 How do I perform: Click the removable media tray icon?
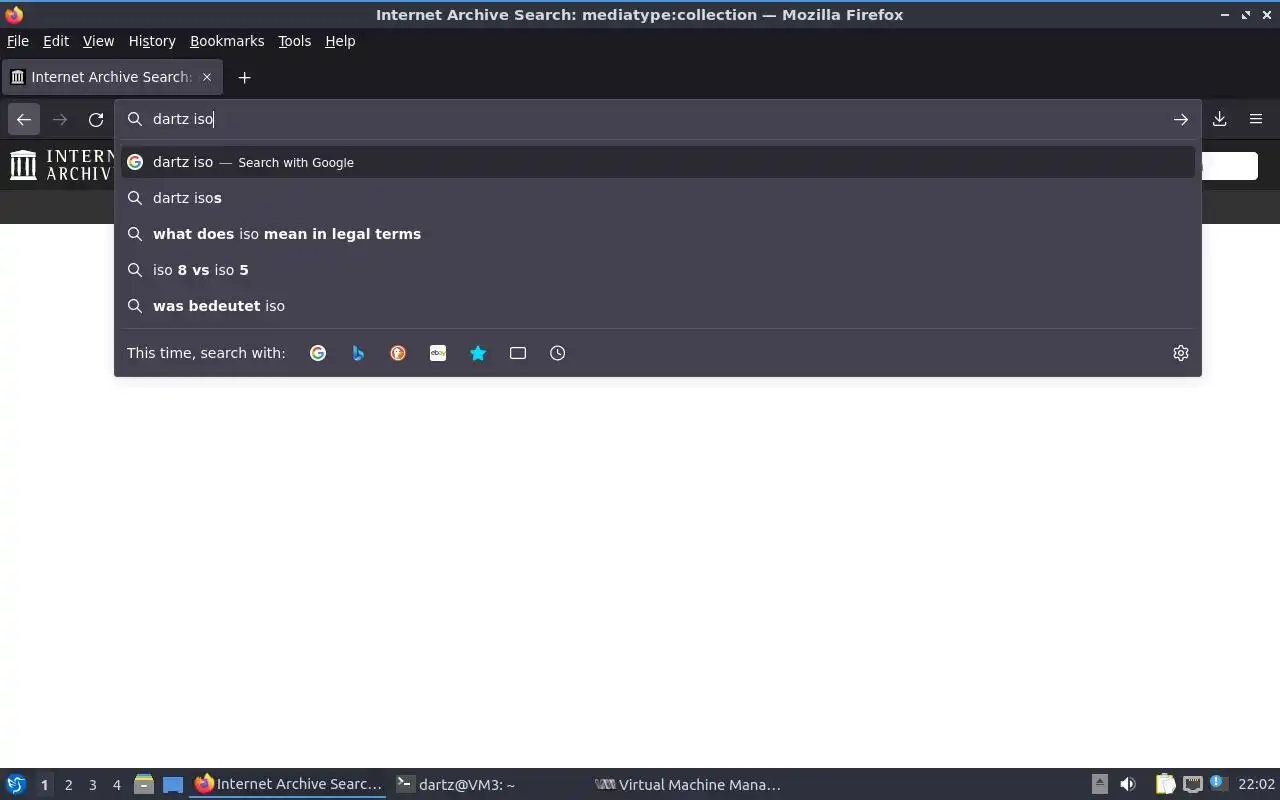(x=1099, y=785)
